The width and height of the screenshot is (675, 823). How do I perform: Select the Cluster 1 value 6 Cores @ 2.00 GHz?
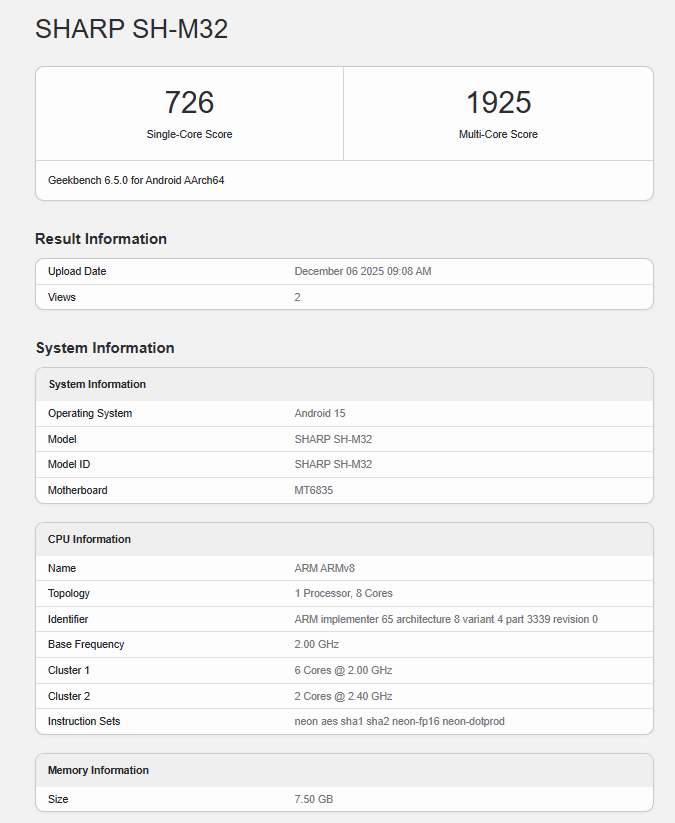point(343,670)
